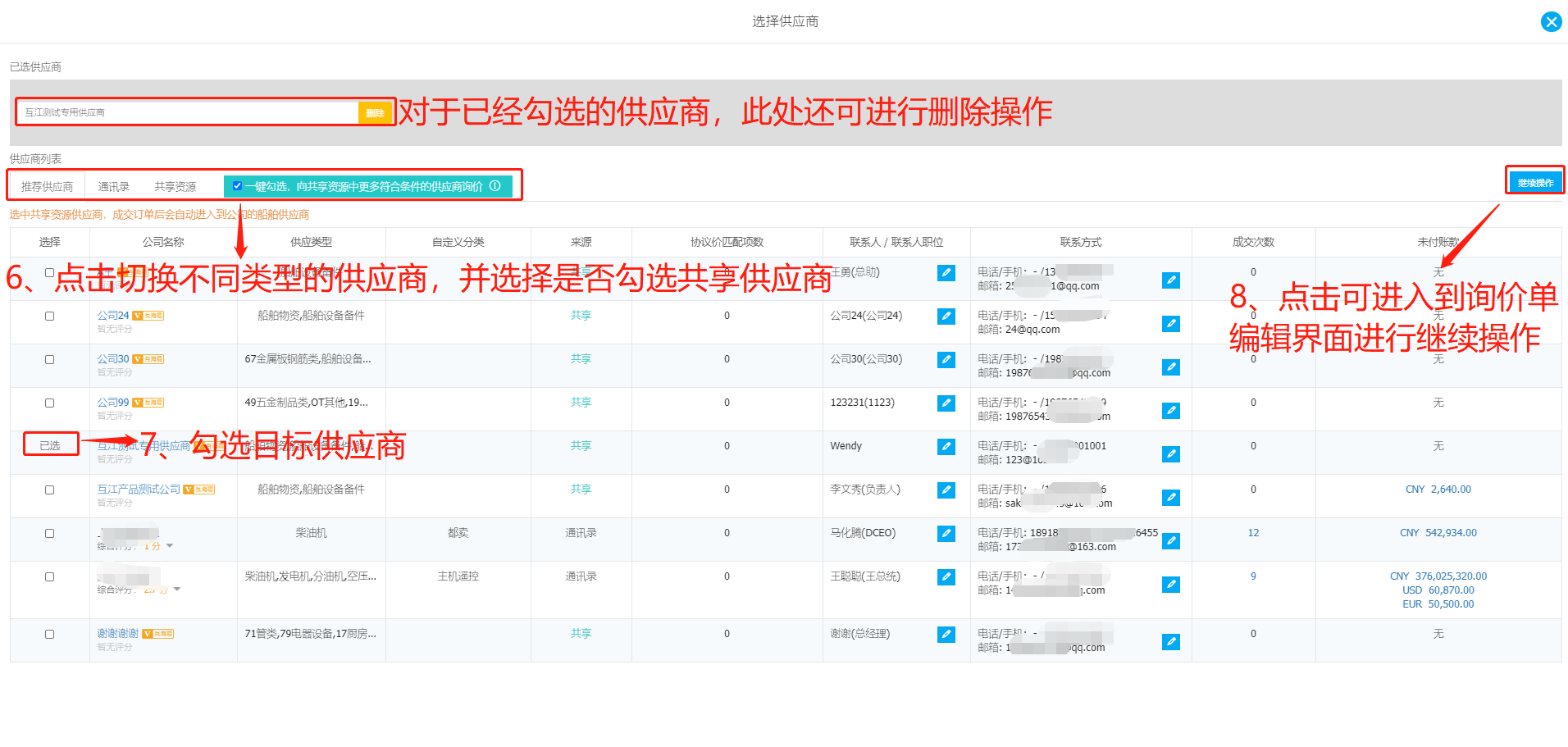This screenshot has height=747, width=1568.
Task: Check the select box in the 王聪聪 row
Action: [x=49, y=576]
